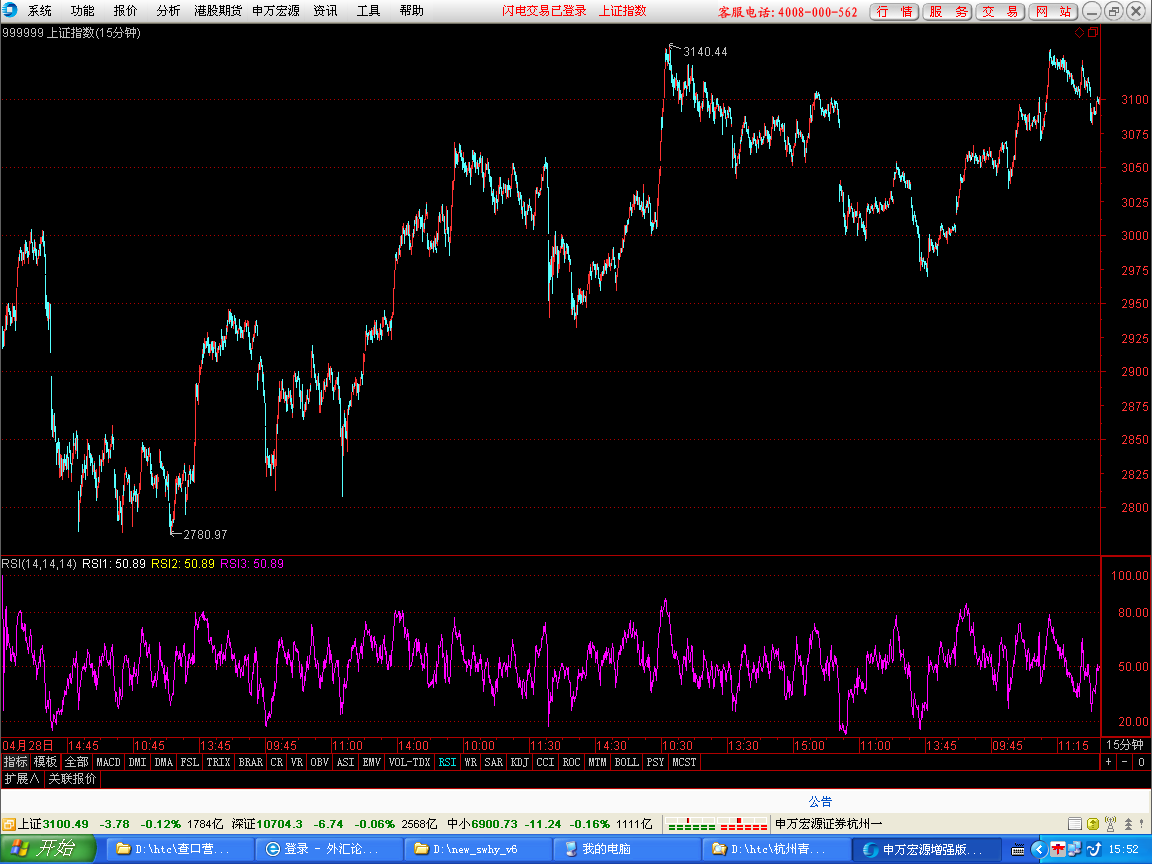1152x864 pixels.
Task: Open the 系统 menu
Action: coord(40,10)
